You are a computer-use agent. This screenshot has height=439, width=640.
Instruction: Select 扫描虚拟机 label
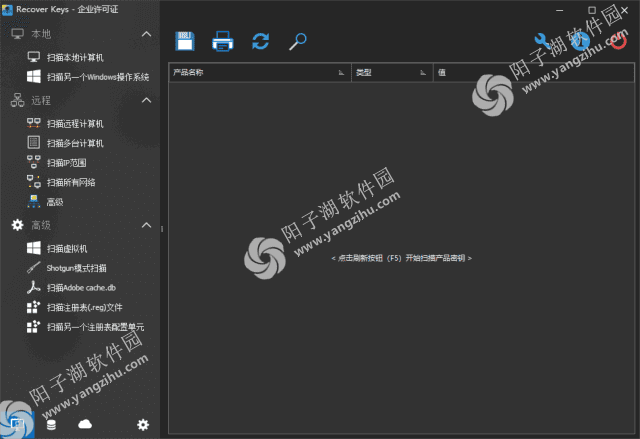67,248
